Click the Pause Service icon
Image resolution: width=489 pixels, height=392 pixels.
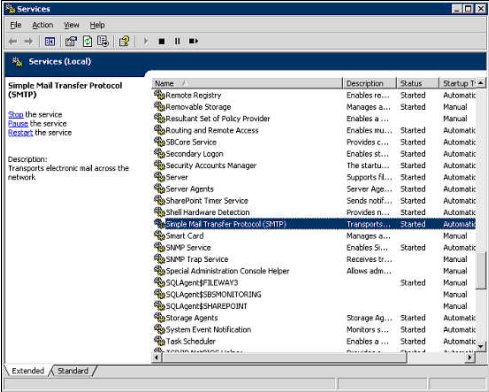[x=177, y=41]
